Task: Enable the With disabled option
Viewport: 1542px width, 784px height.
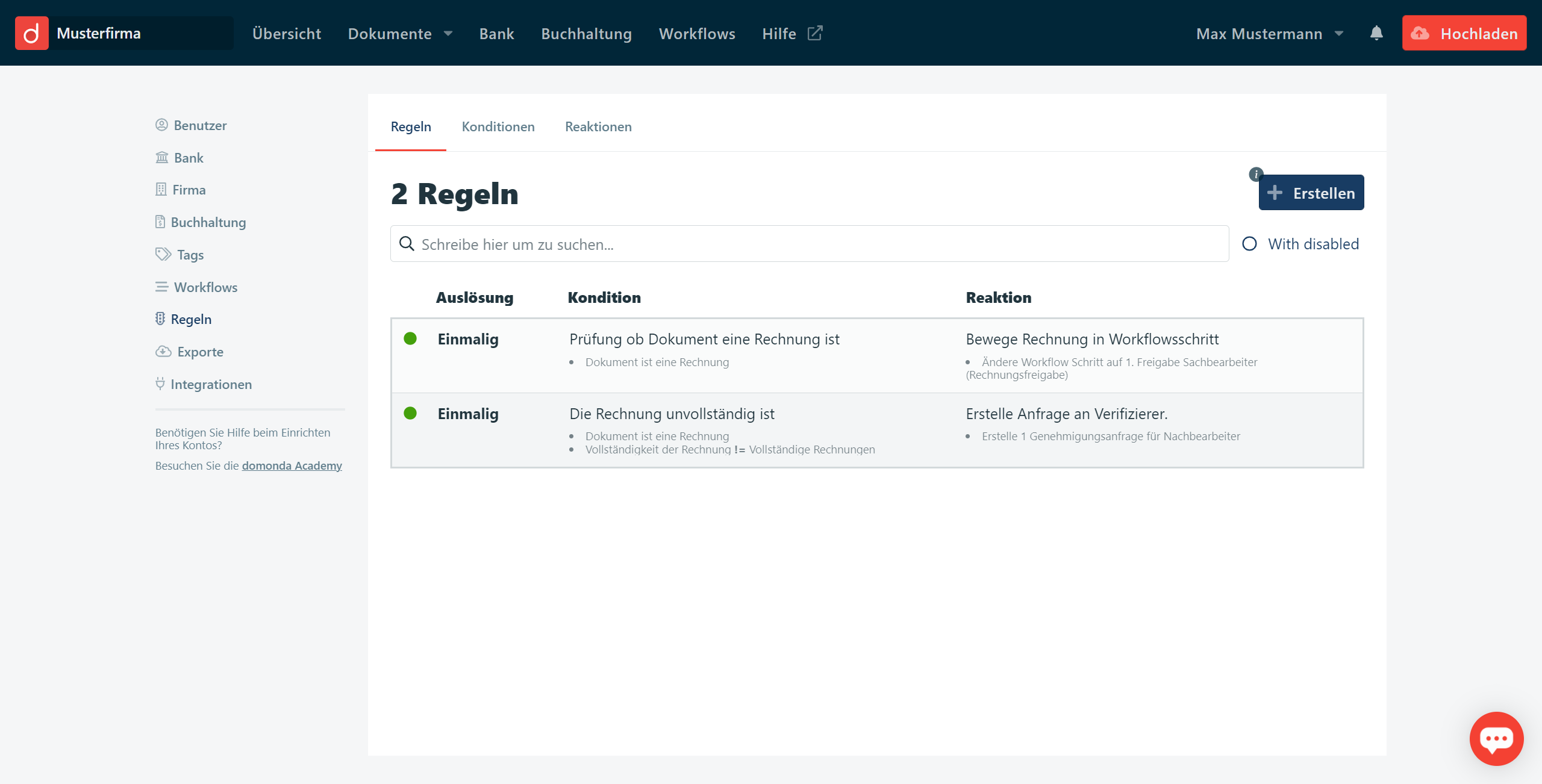Action: pos(1250,244)
